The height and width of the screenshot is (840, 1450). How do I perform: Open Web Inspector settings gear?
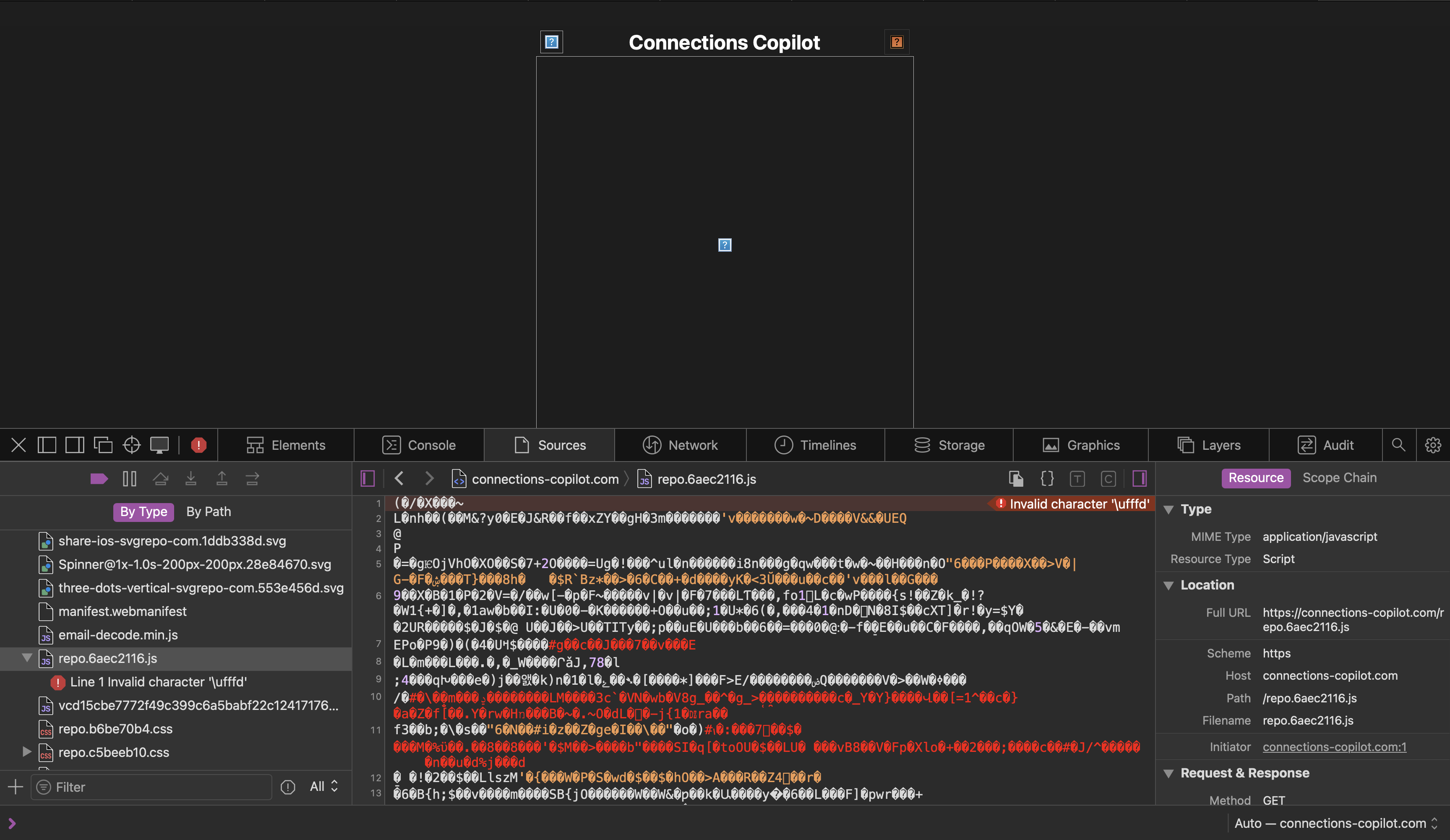[1433, 445]
